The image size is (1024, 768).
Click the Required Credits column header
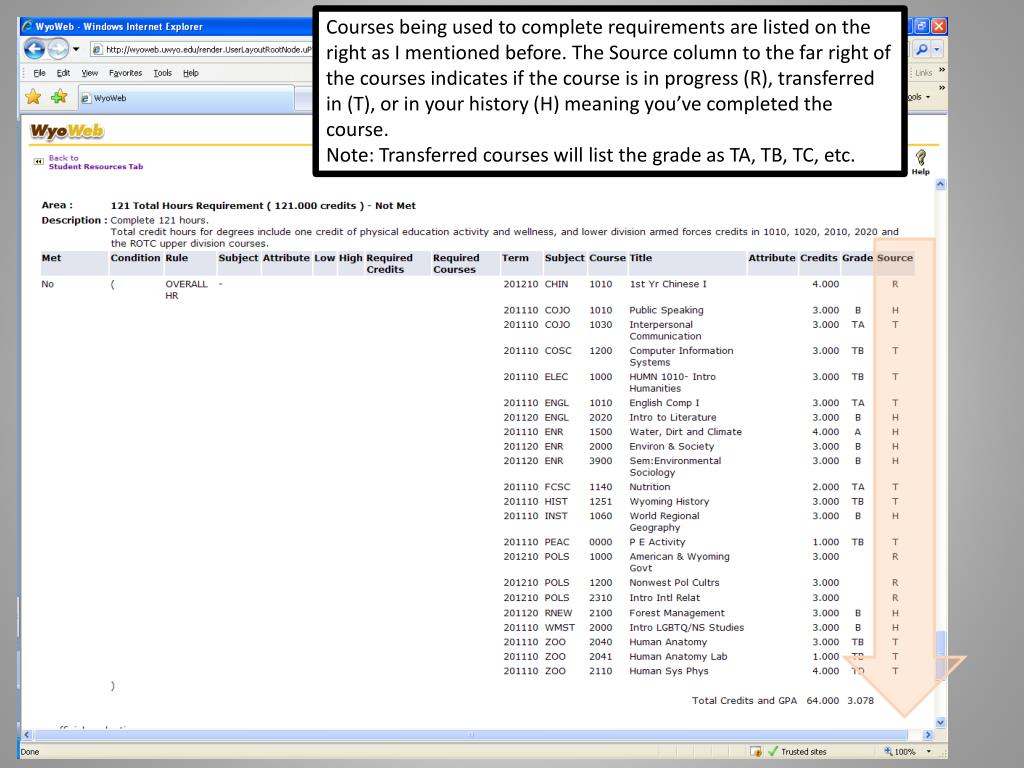click(x=389, y=264)
